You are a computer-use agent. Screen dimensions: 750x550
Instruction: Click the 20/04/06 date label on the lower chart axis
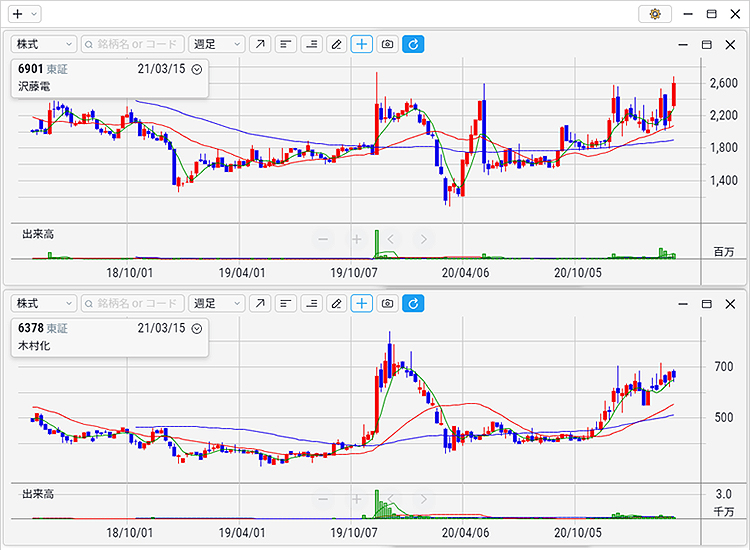[x=465, y=533]
